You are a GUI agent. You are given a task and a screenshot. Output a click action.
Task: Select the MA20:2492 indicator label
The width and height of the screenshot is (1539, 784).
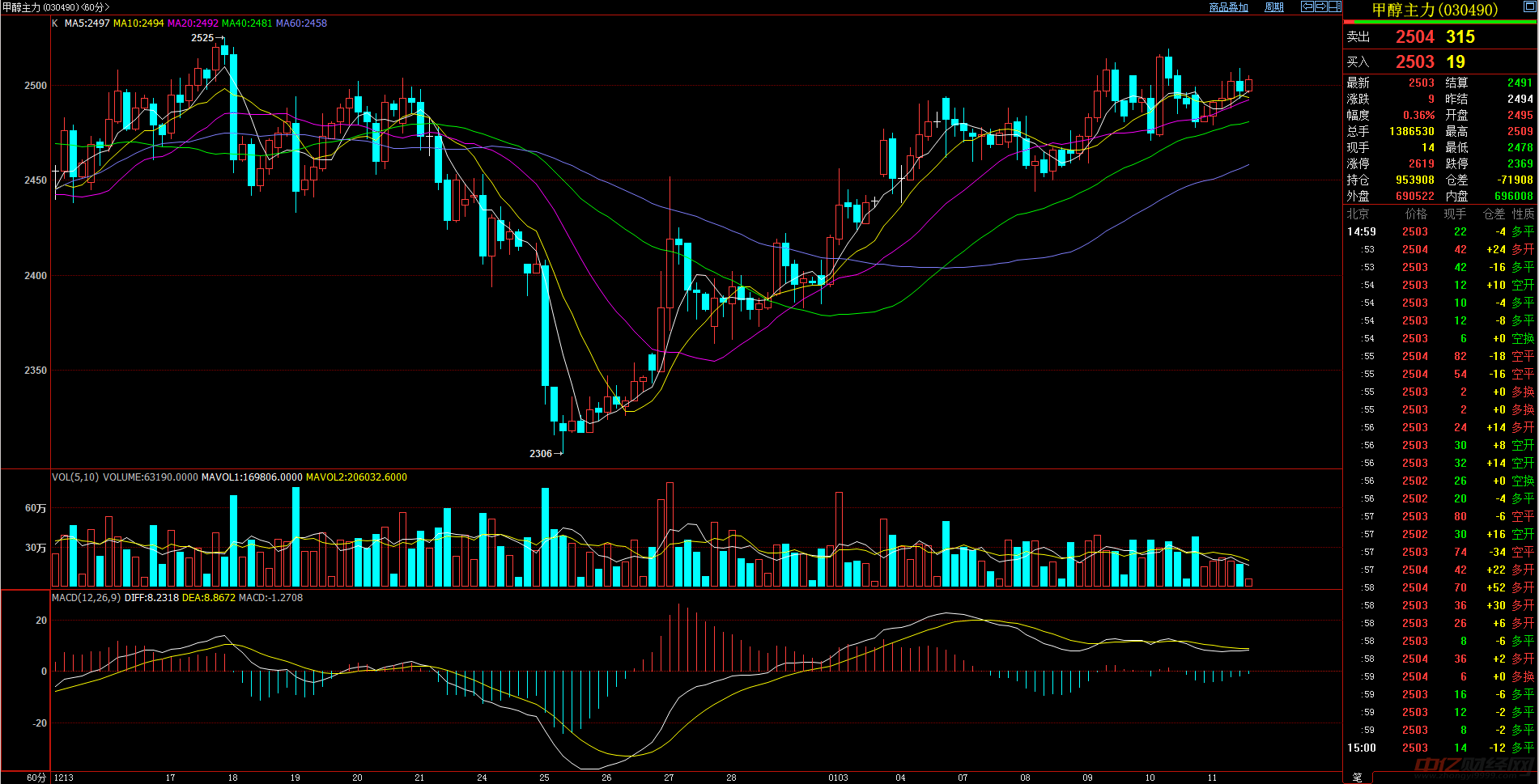coord(193,23)
